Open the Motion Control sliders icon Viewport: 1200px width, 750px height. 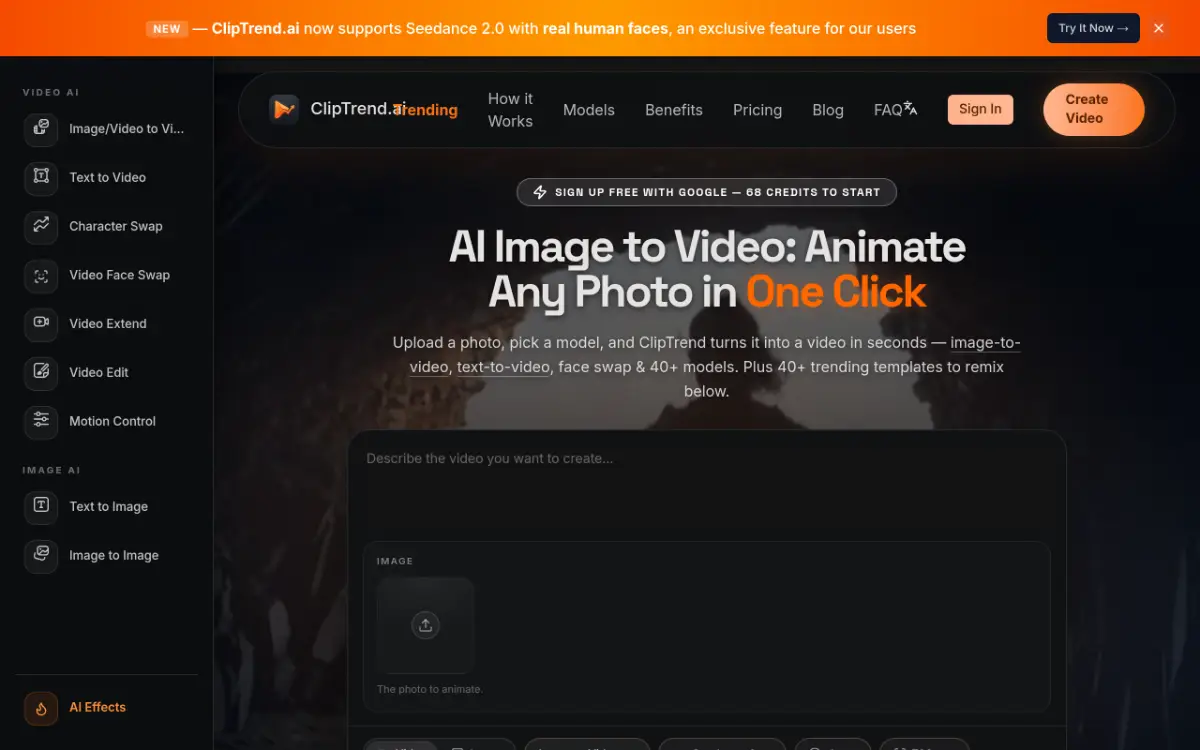point(41,421)
